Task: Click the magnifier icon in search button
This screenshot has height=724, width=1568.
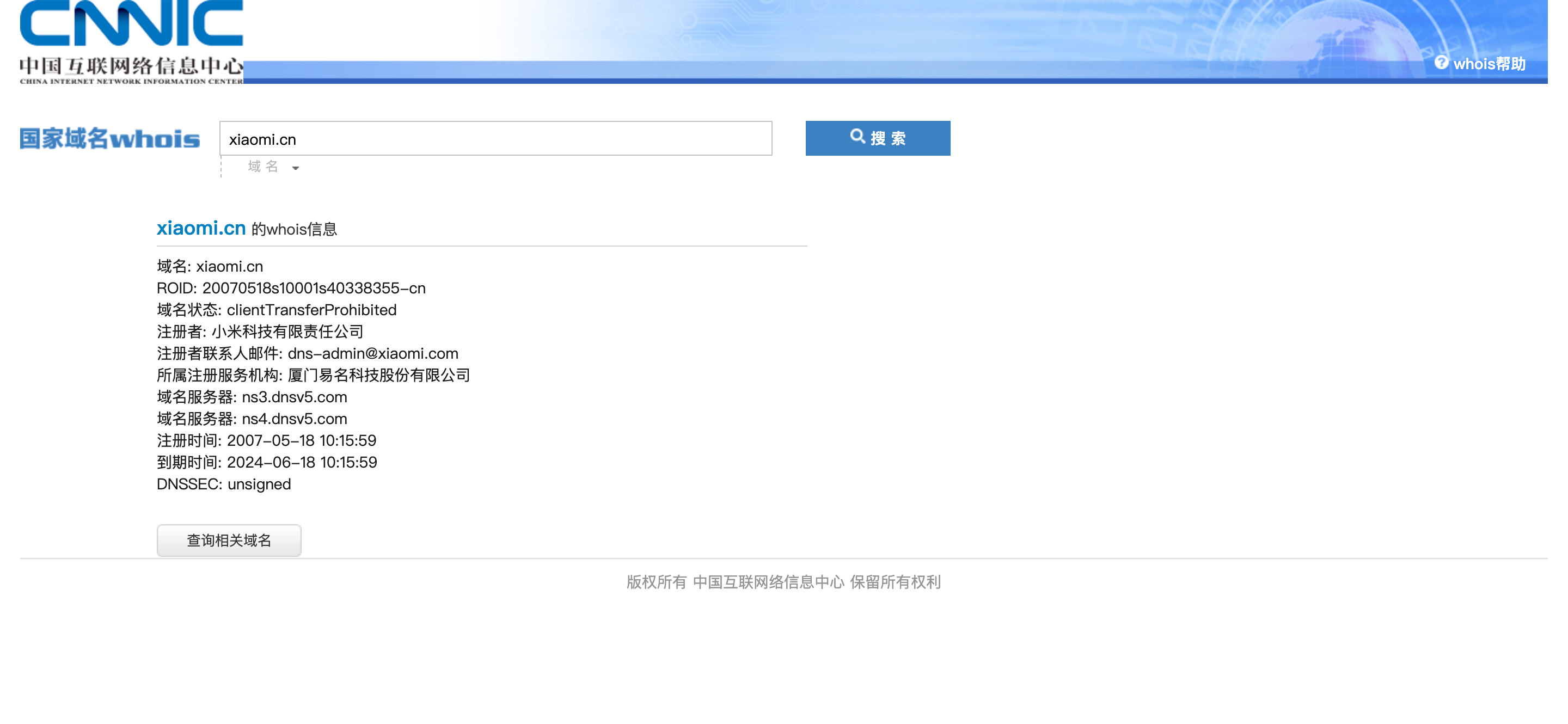Action: pos(857,136)
